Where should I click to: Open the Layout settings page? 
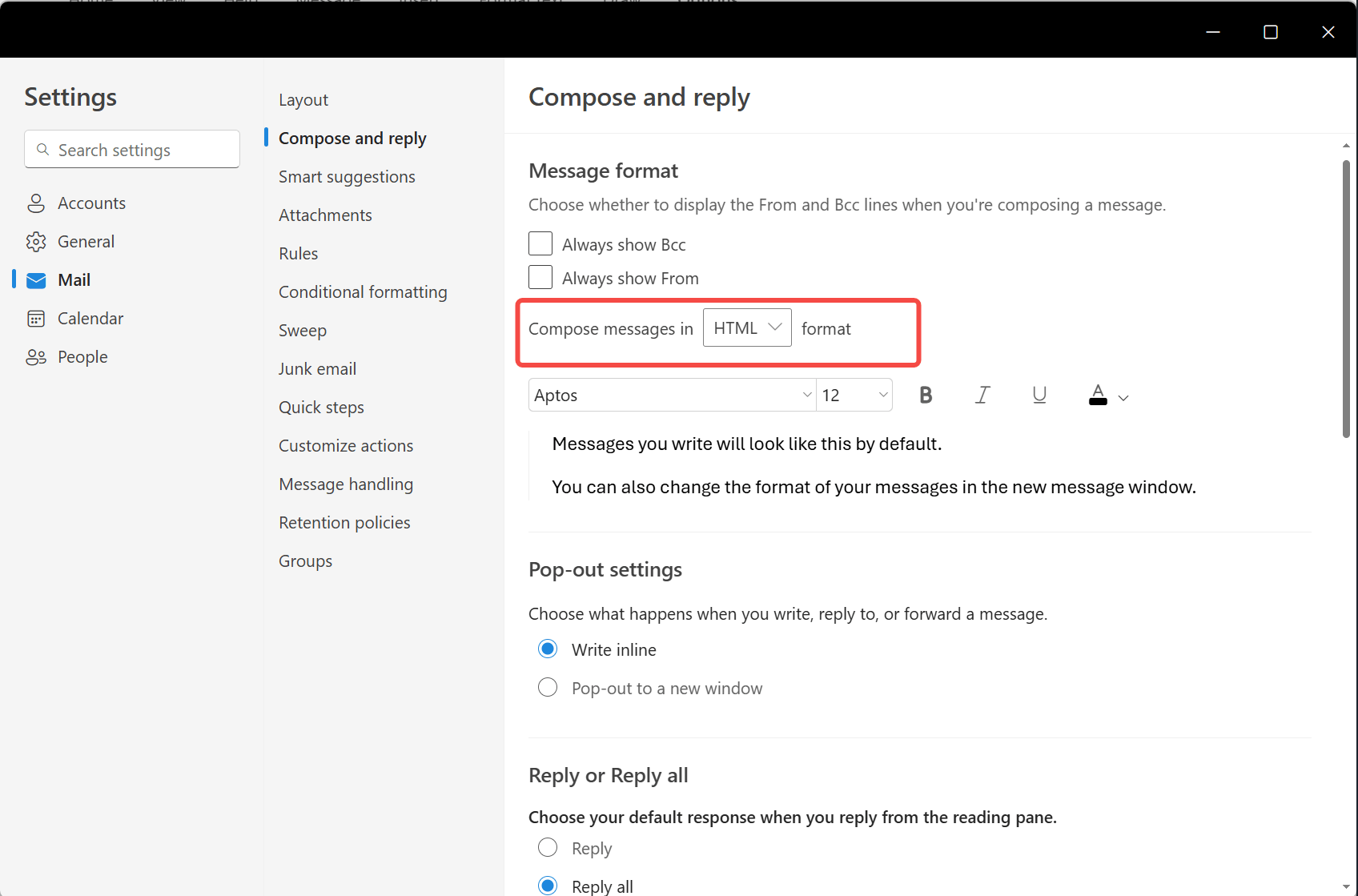click(303, 100)
